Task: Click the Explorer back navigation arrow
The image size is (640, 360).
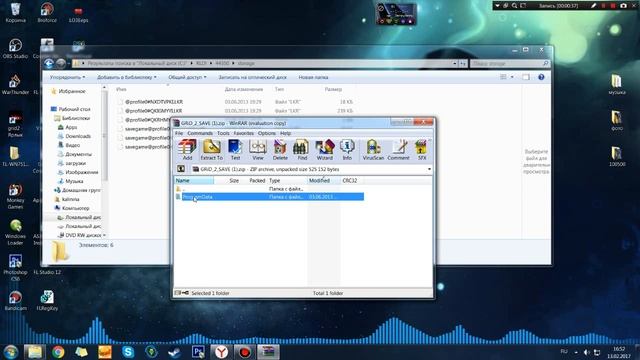Action: tap(49, 63)
